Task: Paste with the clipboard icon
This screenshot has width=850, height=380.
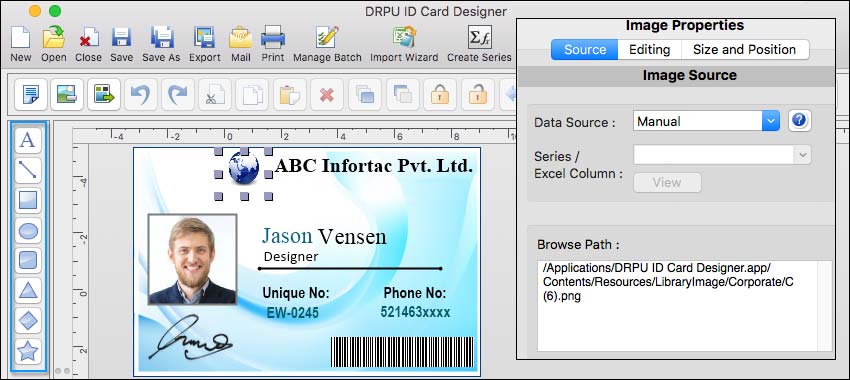Action: tap(289, 95)
